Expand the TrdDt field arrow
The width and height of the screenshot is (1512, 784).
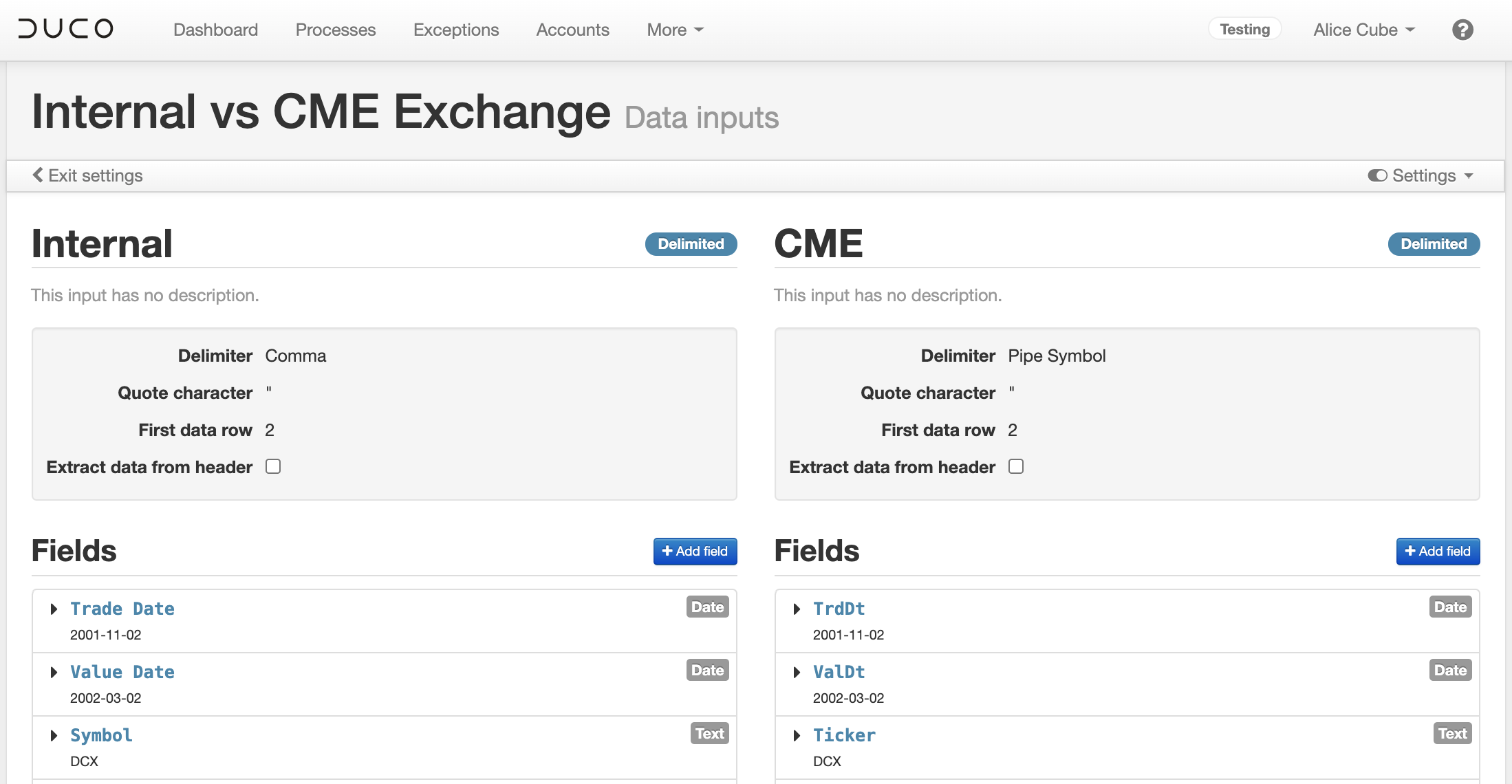(x=797, y=609)
